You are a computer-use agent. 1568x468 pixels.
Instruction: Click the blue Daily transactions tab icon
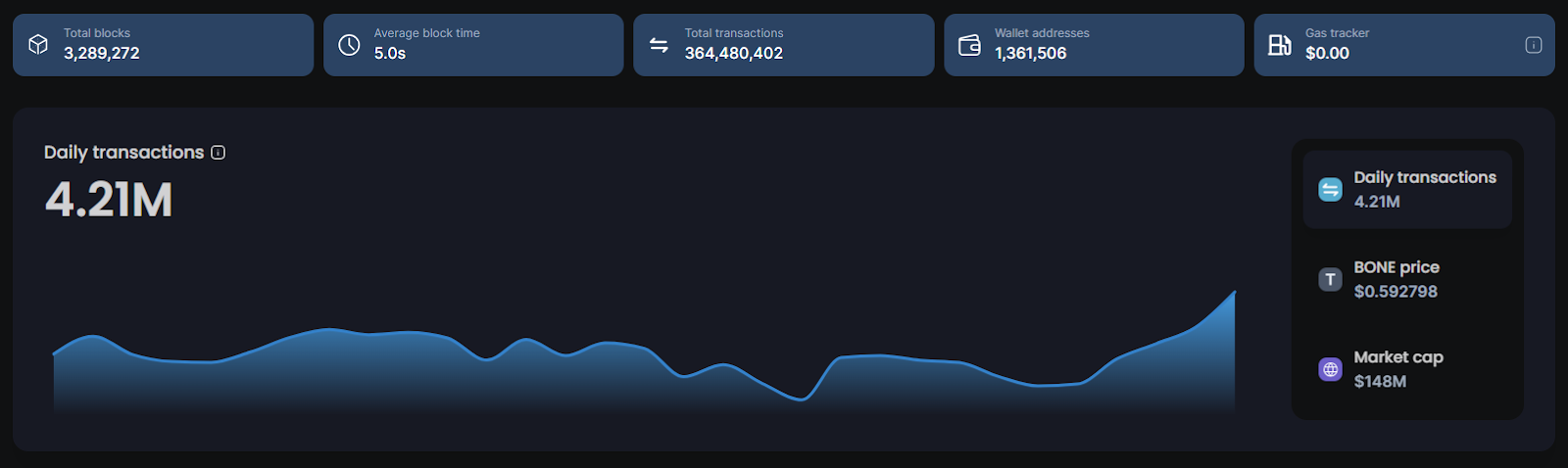(x=1330, y=189)
